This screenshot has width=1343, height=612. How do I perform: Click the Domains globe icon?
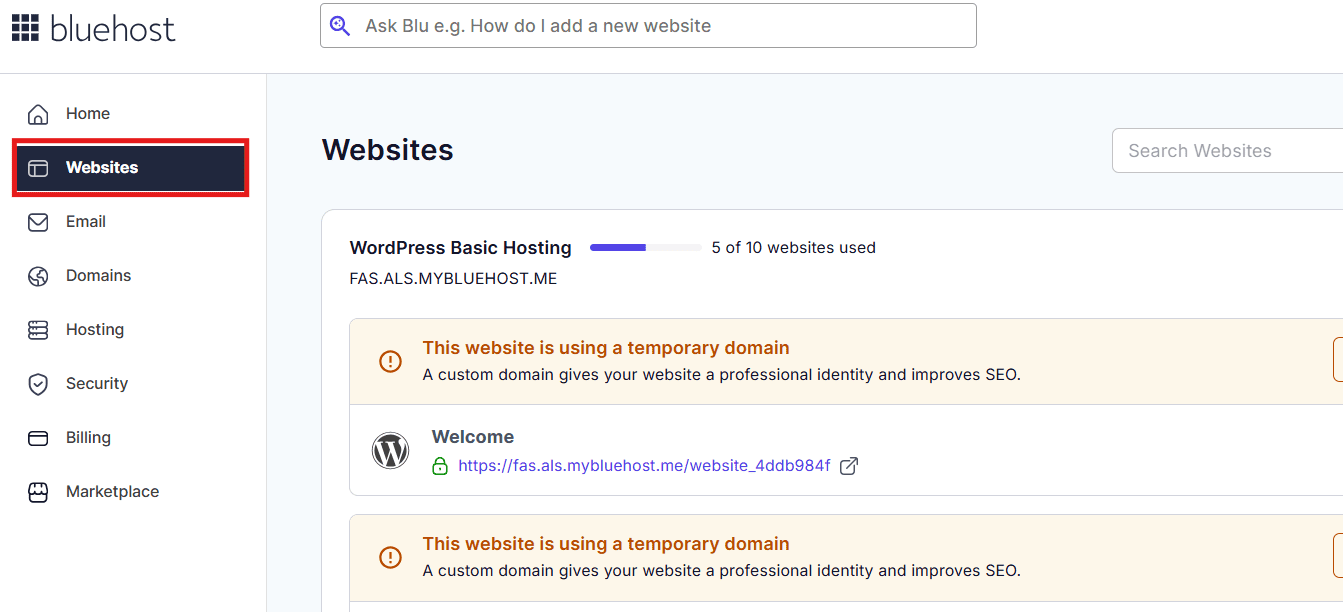tap(38, 275)
